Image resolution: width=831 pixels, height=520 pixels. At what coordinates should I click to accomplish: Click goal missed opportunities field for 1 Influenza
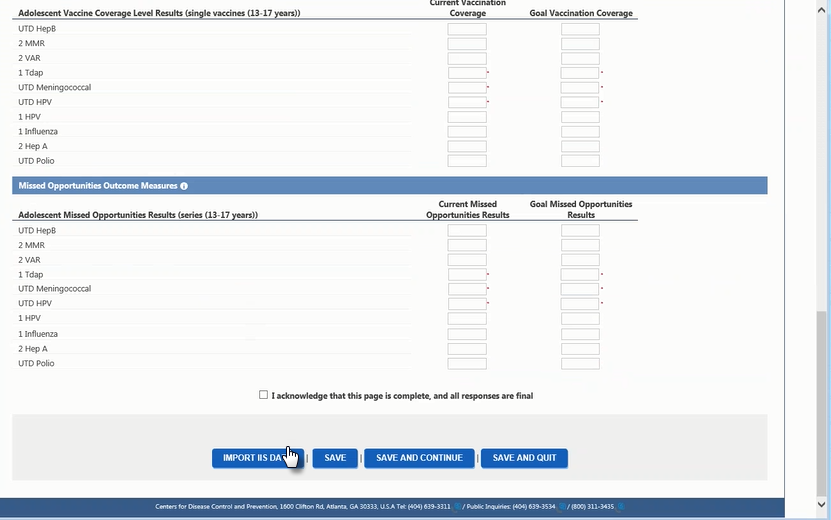[580, 334]
